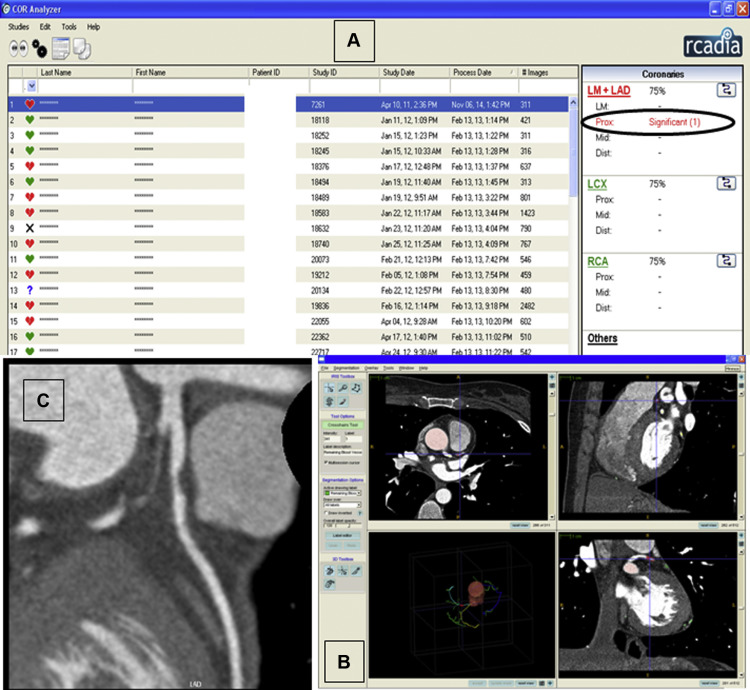Click the red heart icon in row 1
The height and width of the screenshot is (690, 750).
[x=30, y=104]
